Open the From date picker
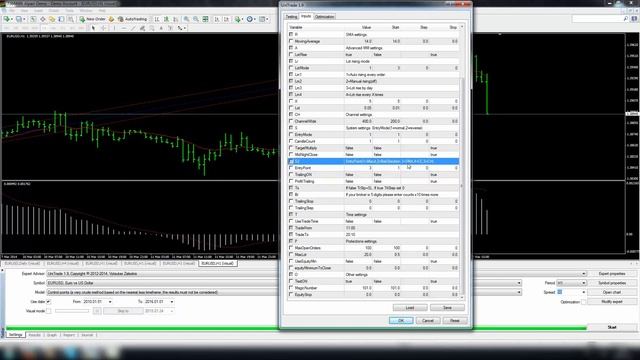Viewport: 640px width, 360px height. (110, 302)
